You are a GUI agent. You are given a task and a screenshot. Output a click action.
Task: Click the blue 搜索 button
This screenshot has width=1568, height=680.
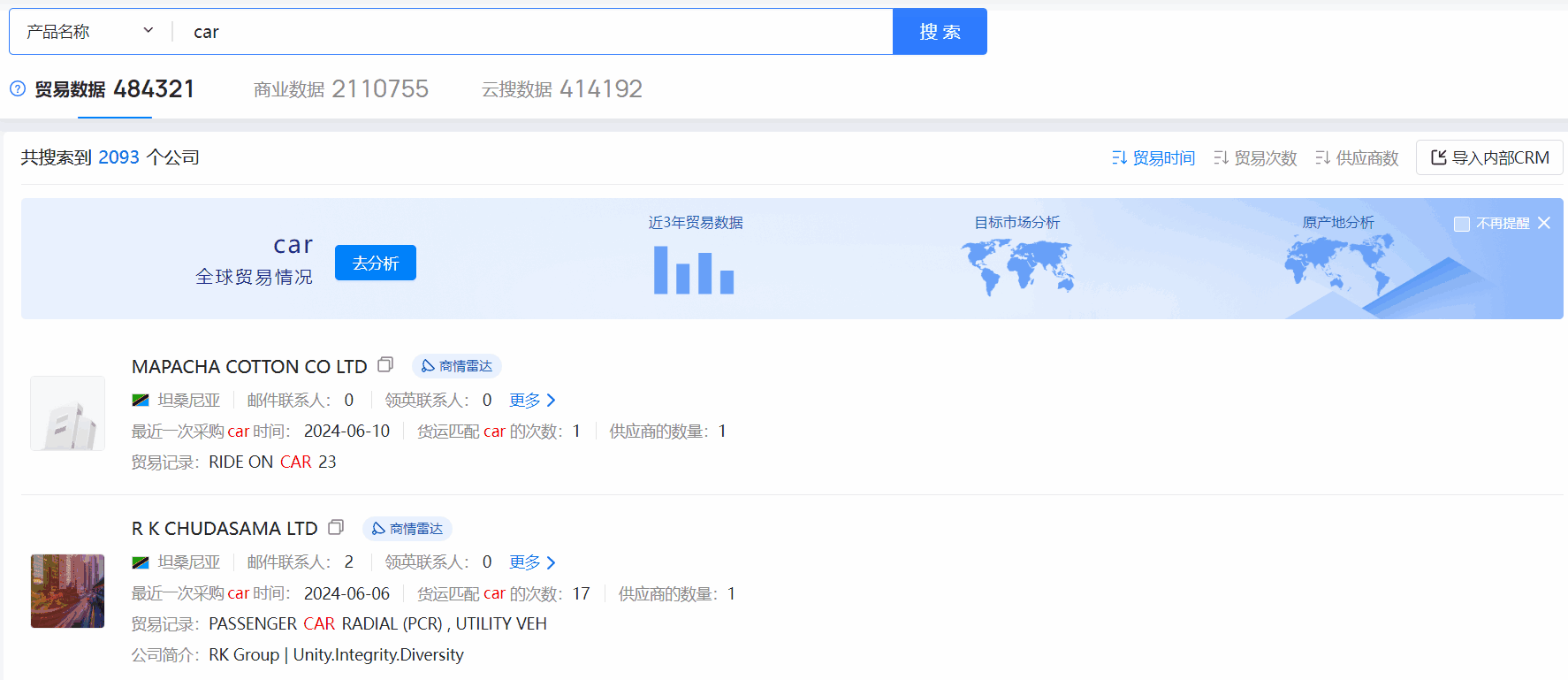pyautogui.click(x=940, y=32)
